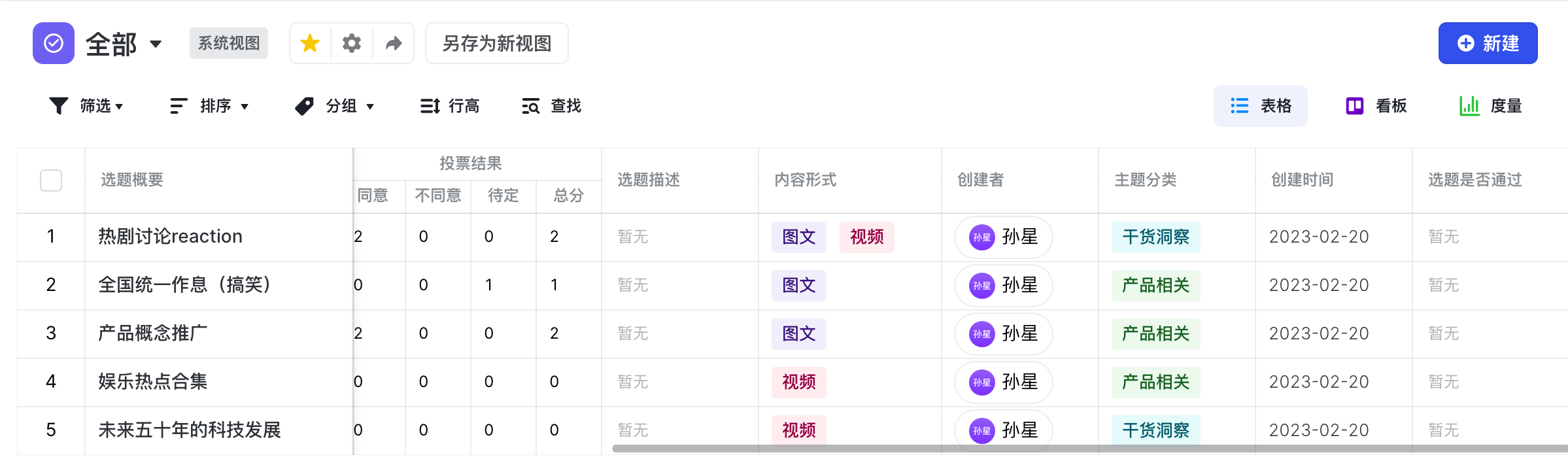Open view settings gear icon

click(x=352, y=43)
